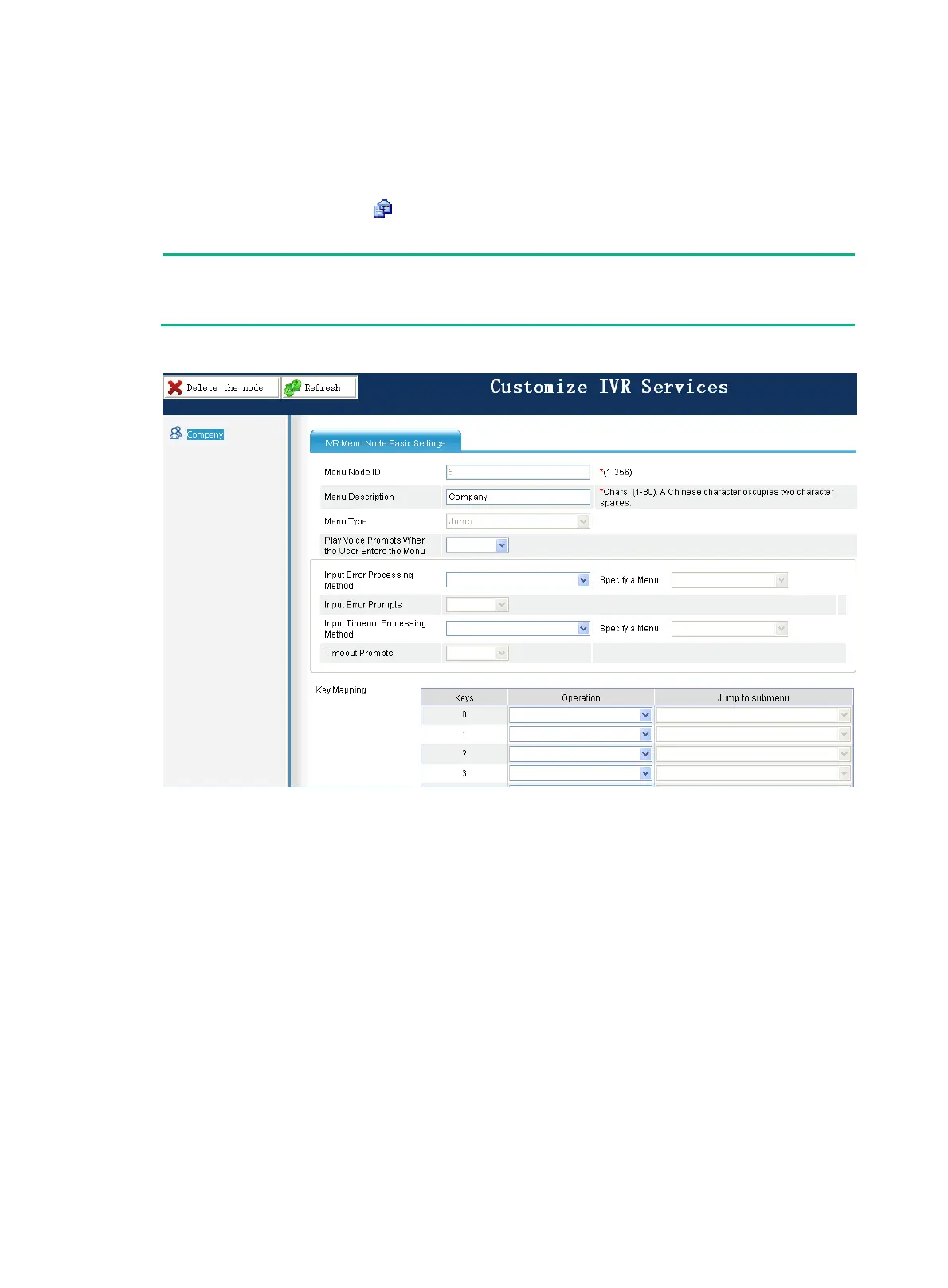This screenshot has width=948, height=1288.
Task: Open the Input Error Prompts dropdown
Action: (477, 605)
